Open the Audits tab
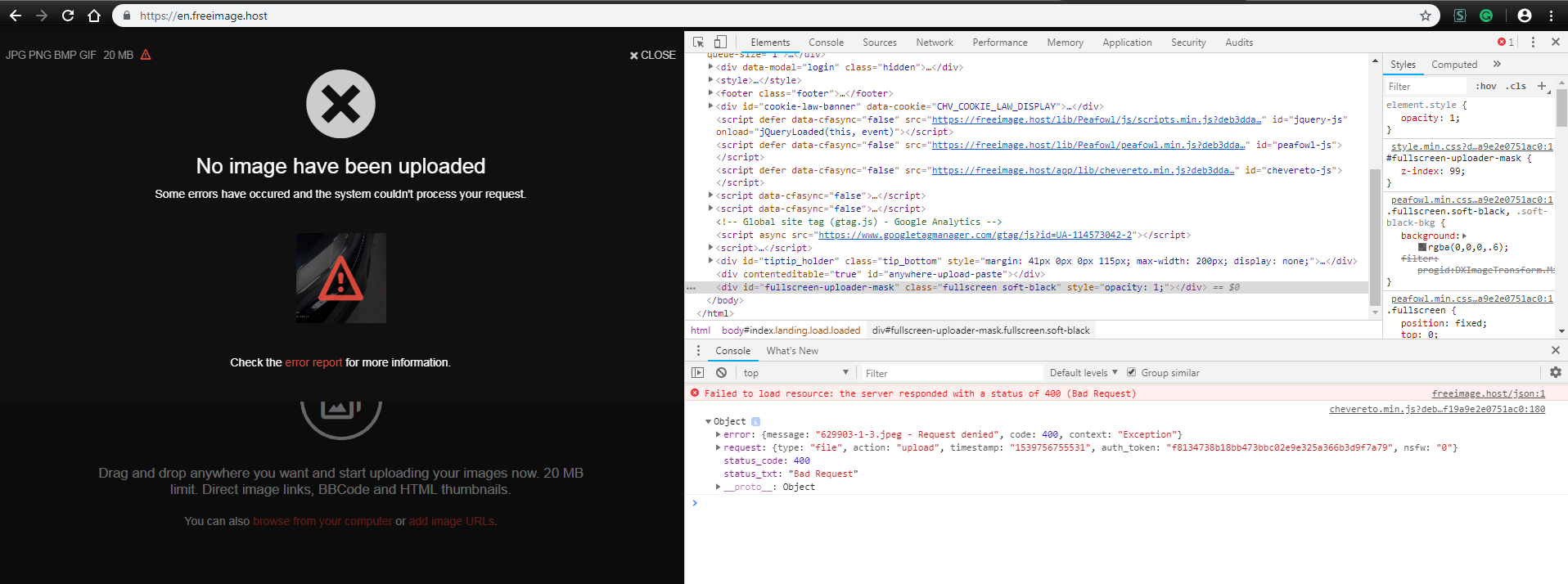This screenshot has width=1568, height=584. tap(1239, 43)
